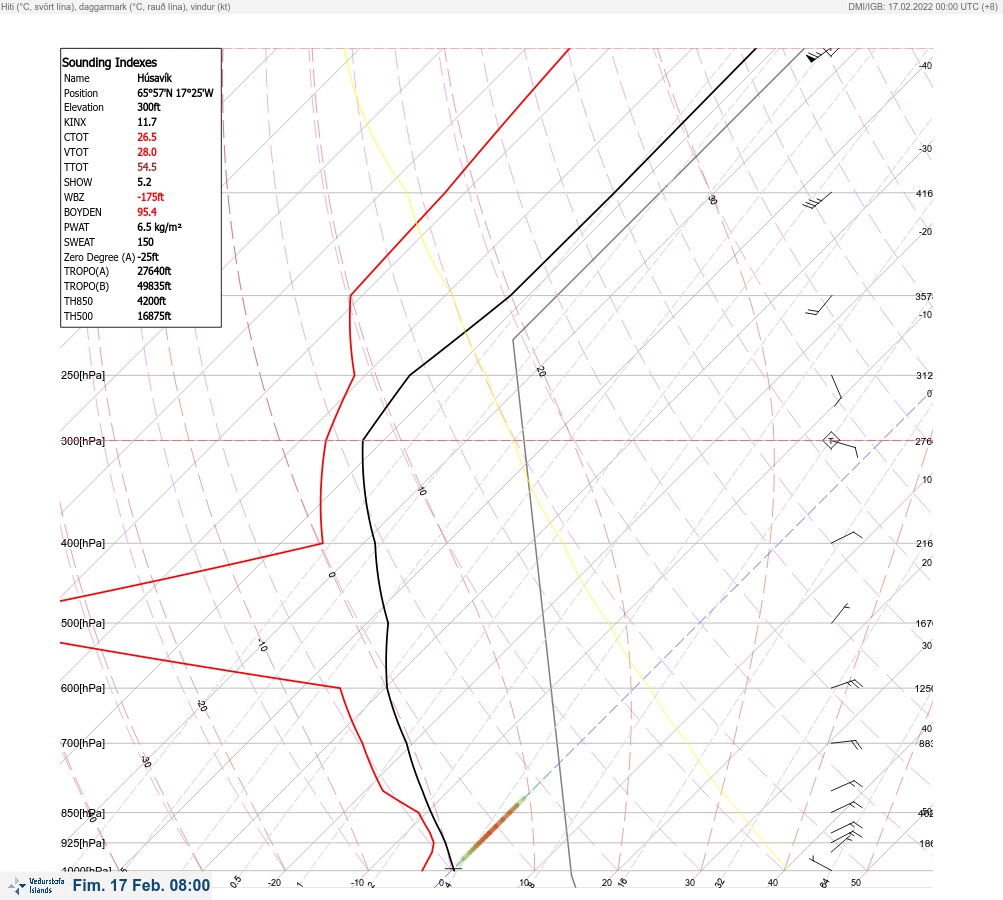Image resolution: width=1003 pixels, height=900 pixels.
Task: Click the 'Fim. 17 Feb. 08:00' timestamp
Action: pyautogui.click(x=141, y=885)
